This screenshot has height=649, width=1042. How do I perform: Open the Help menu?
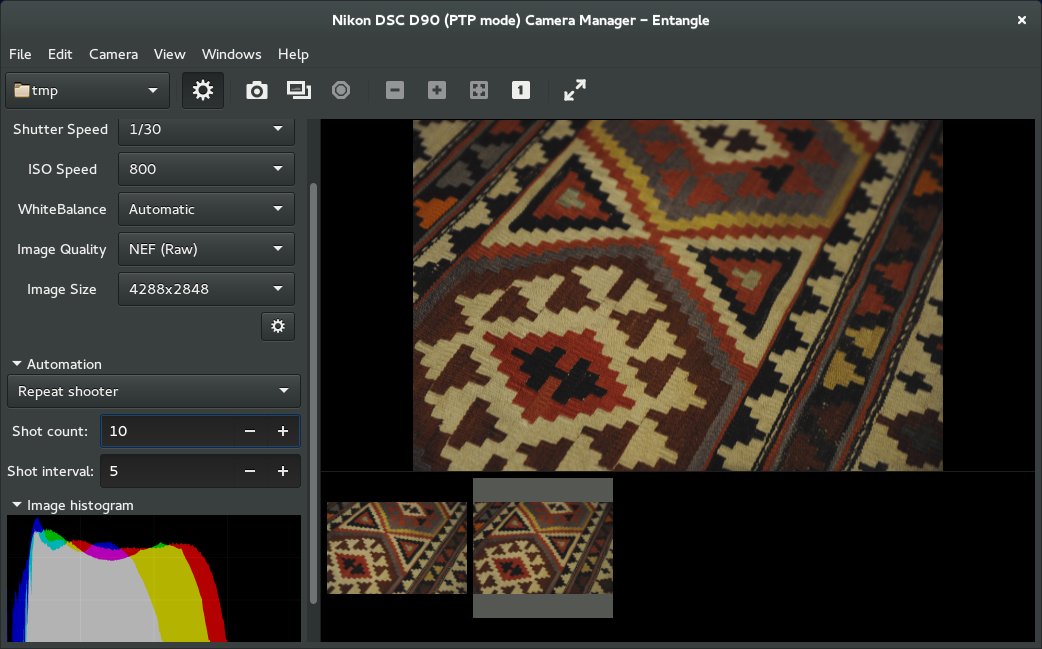(x=293, y=54)
